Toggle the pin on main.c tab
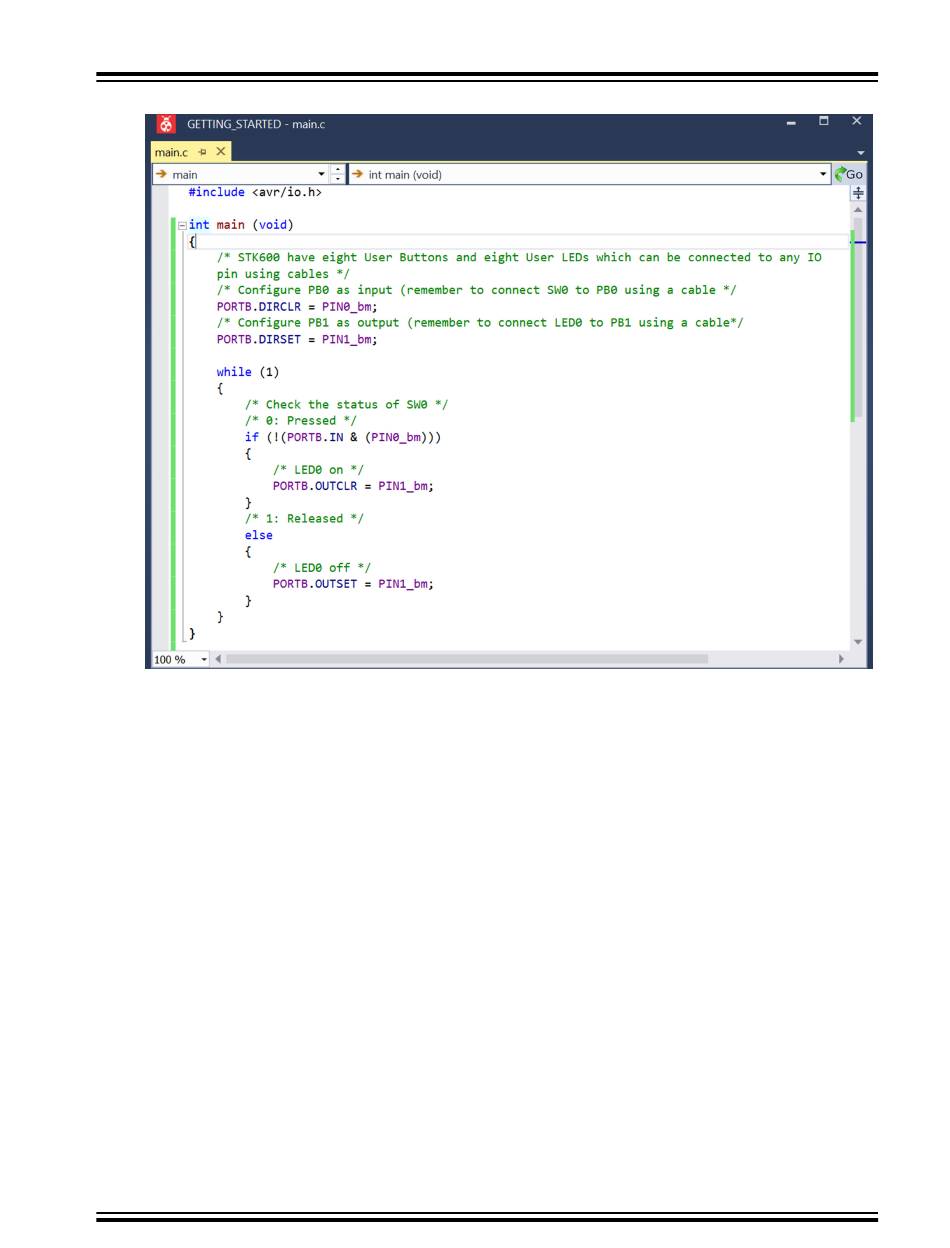Screen dimensions: 950x1248 point(202,152)
